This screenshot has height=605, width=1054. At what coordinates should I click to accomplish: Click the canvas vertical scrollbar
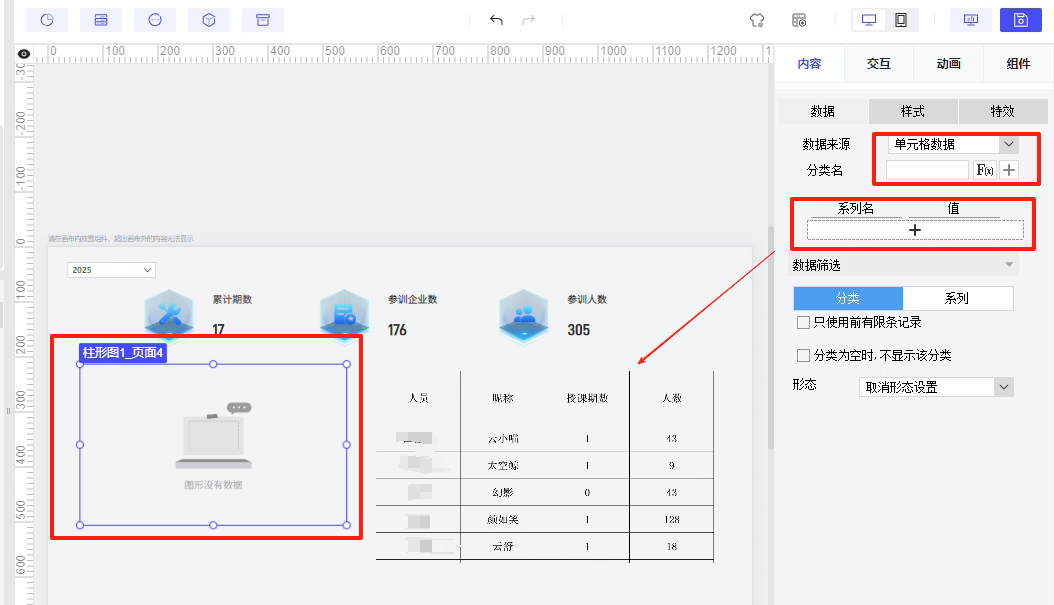(x=771, y=336)
